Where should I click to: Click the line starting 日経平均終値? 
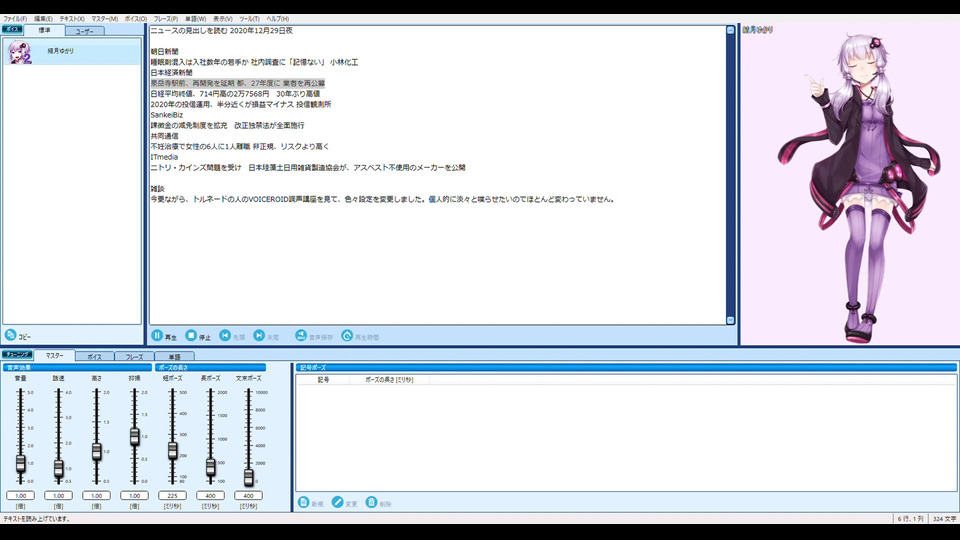point(235,94)
